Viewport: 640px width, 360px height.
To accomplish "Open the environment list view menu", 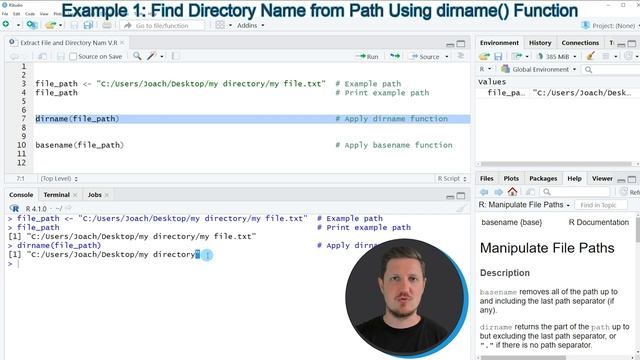I will 610,56.
